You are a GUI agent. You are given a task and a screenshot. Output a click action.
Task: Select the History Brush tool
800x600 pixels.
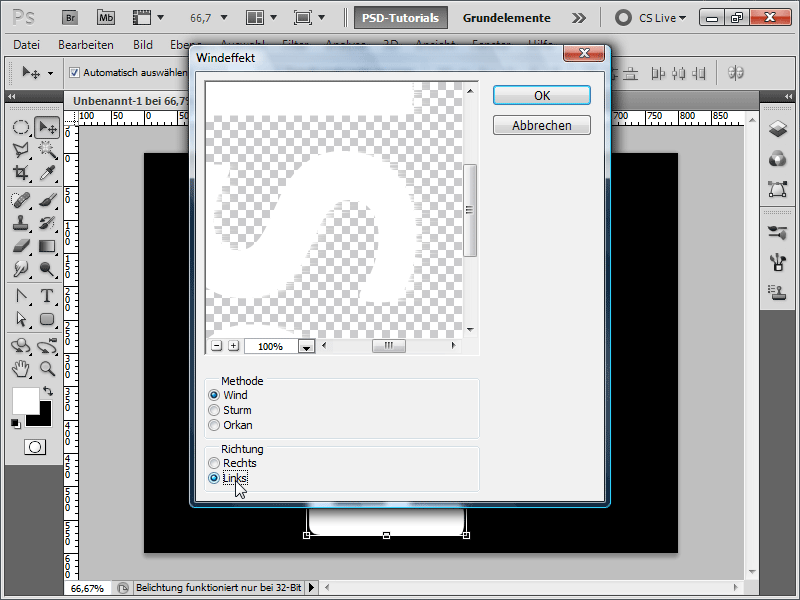coord(47,223)
